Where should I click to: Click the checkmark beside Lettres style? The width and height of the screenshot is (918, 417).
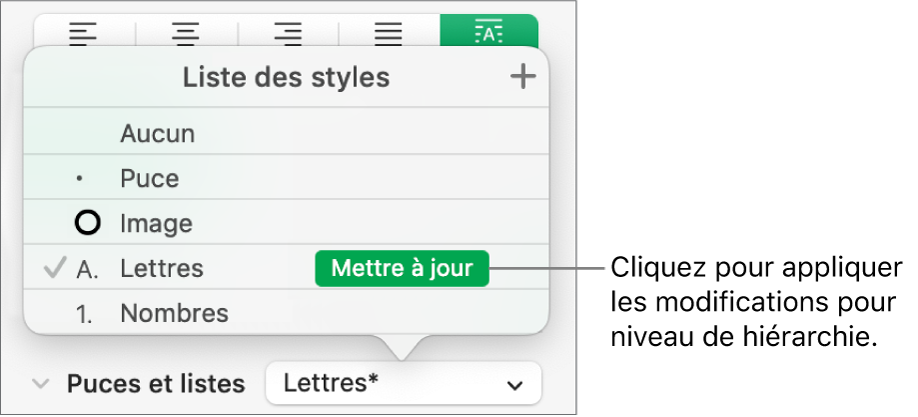(55, 268)
